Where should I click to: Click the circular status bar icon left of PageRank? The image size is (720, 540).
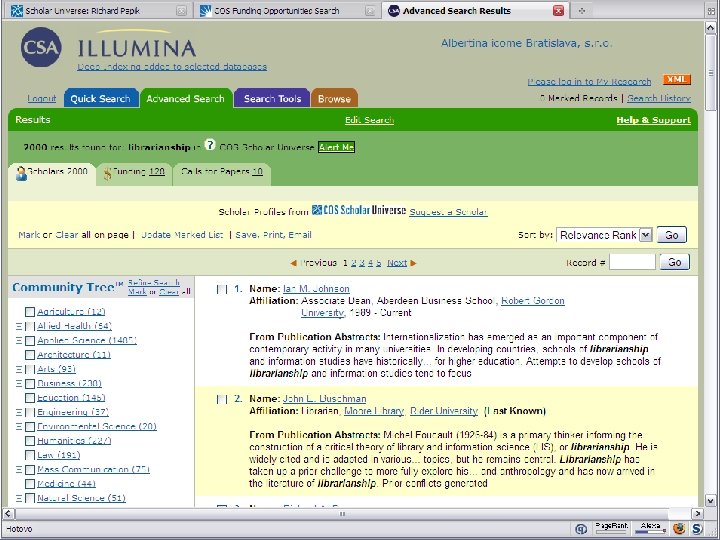tap(581, 529)
